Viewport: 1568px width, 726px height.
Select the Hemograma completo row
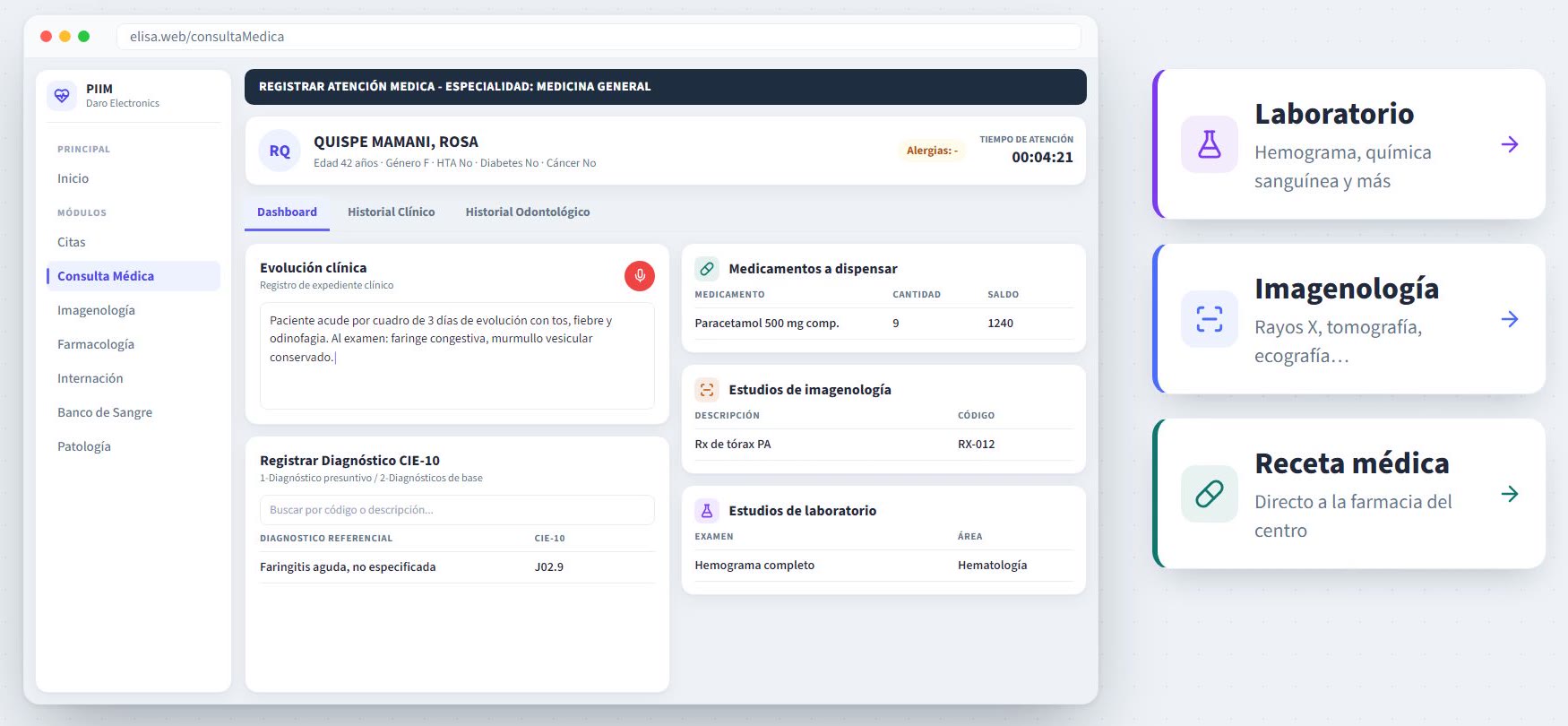click(884, 566)
